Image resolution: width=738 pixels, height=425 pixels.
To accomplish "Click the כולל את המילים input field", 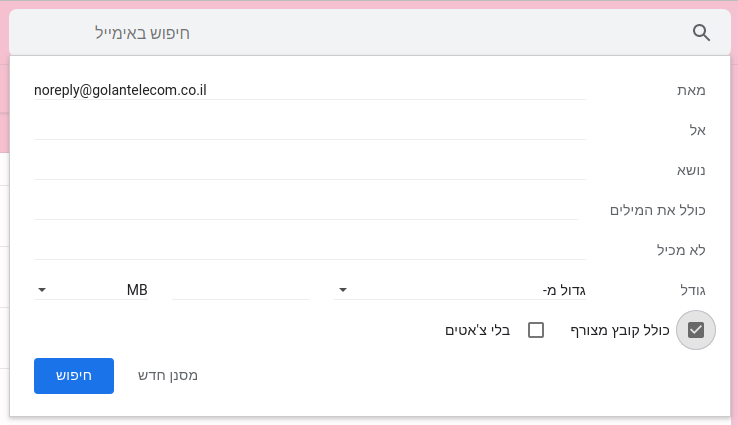I will (x=306, y=210).
